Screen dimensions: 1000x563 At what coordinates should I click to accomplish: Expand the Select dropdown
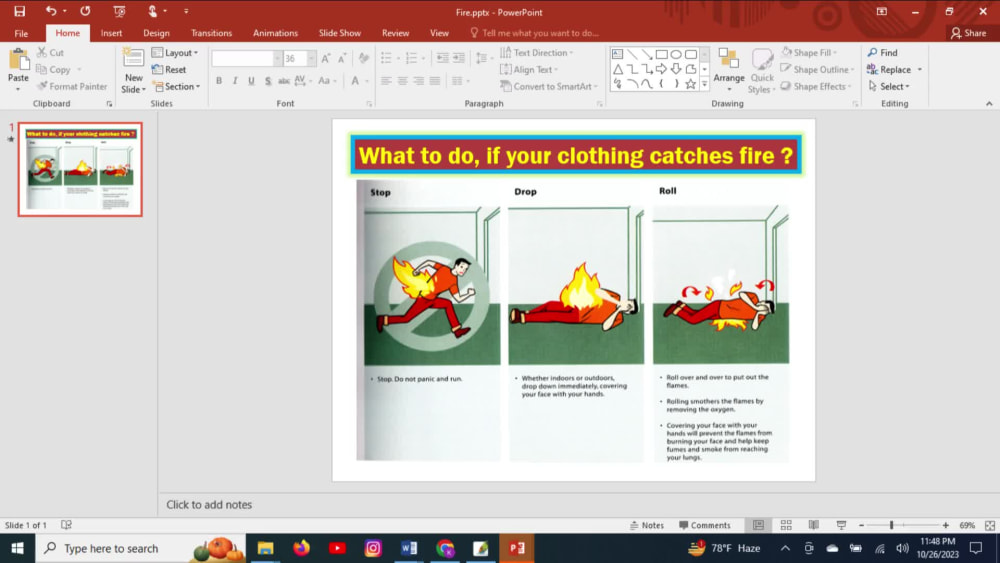[x=889, y=86]
